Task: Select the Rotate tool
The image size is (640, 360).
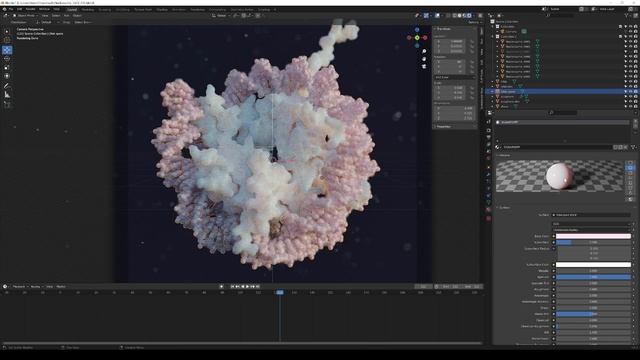Action: pyautogui.click(x=7, y=59)
